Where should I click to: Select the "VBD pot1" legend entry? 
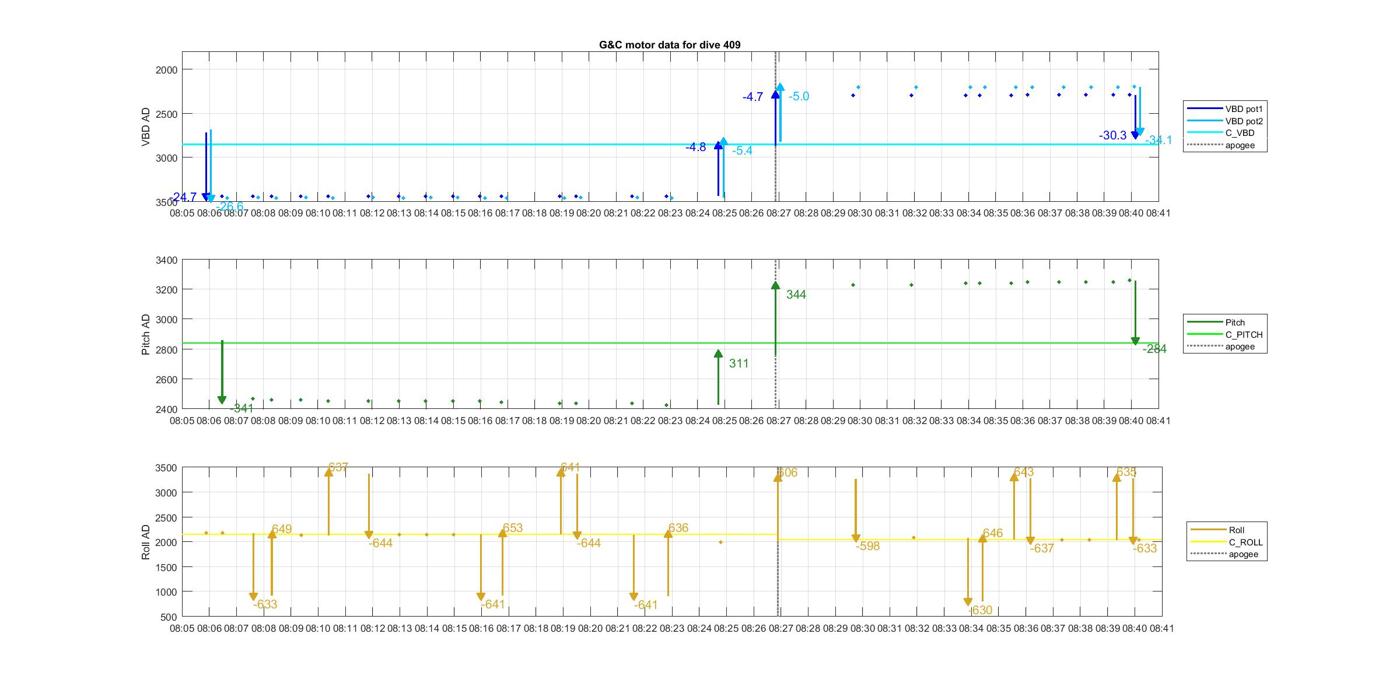point(1246,108)
